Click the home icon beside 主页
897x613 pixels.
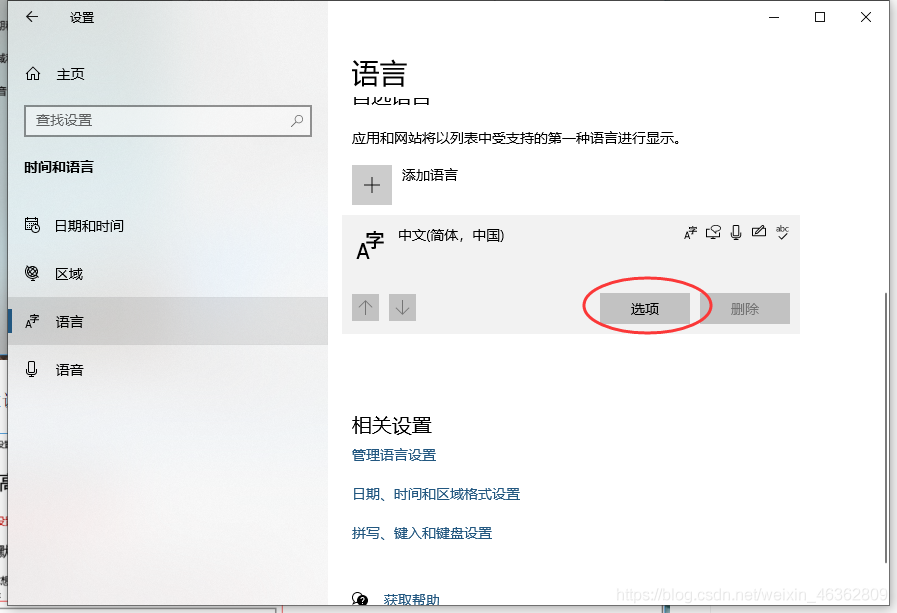coord(33,74)
